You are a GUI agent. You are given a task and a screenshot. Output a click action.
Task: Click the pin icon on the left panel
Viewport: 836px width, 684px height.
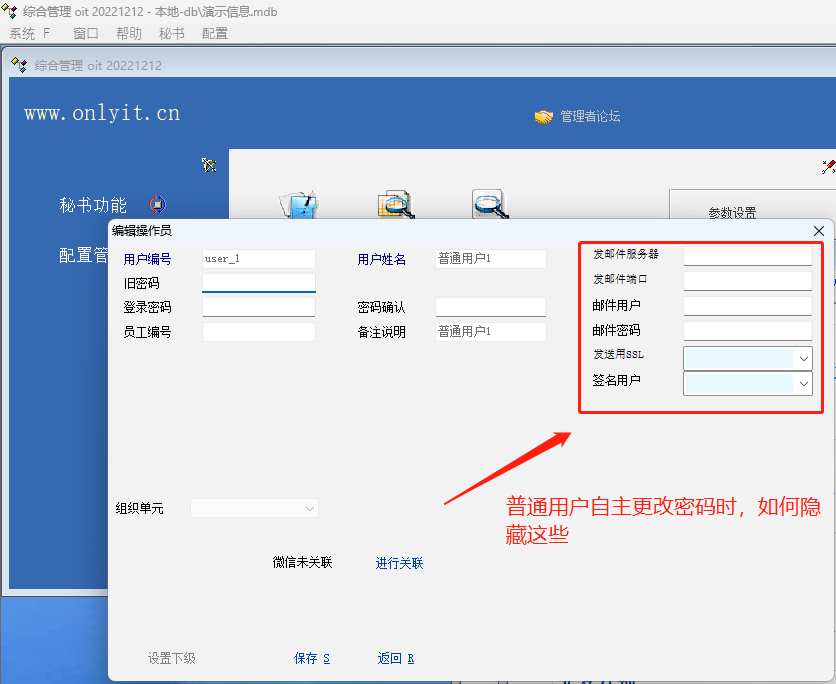tap(208, 165)
